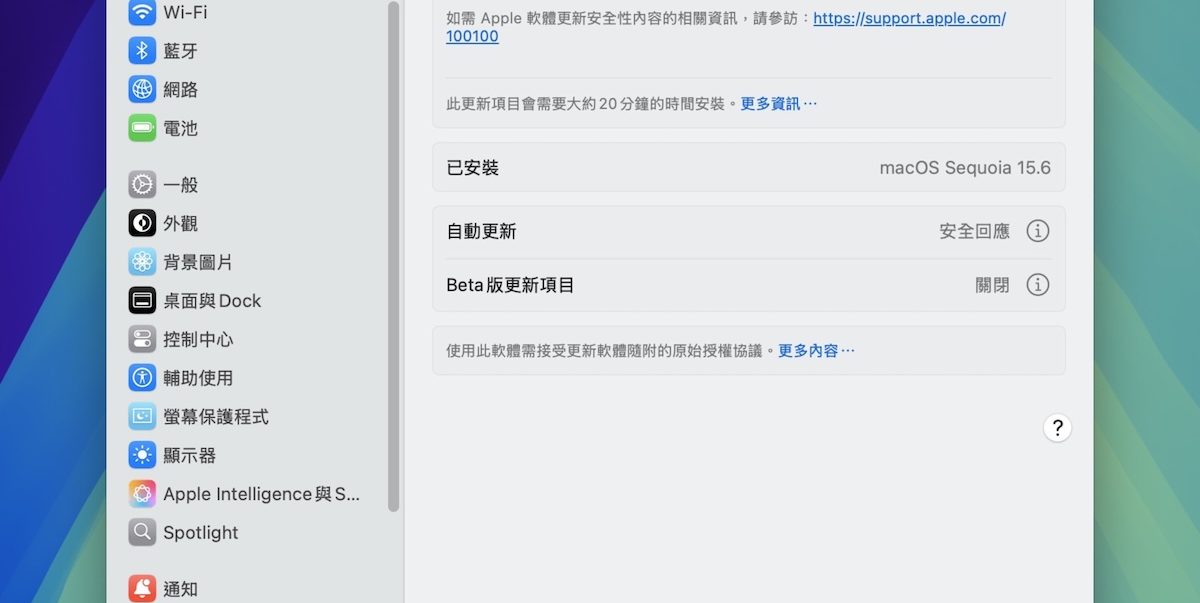The width and height of the screenshot is (1200, 603).
Task: Click the Wi-Fi icon in sidebar
Action: (x=142, y=12)
